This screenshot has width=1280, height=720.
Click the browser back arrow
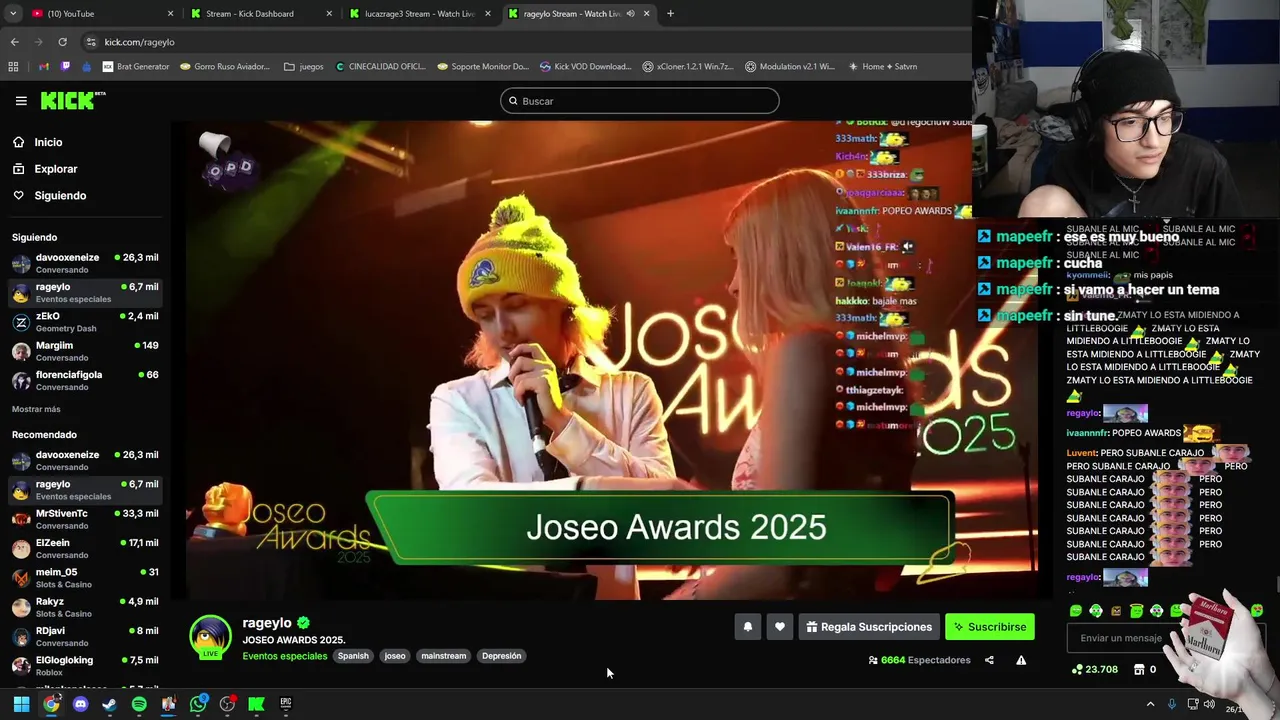[14, 42]
